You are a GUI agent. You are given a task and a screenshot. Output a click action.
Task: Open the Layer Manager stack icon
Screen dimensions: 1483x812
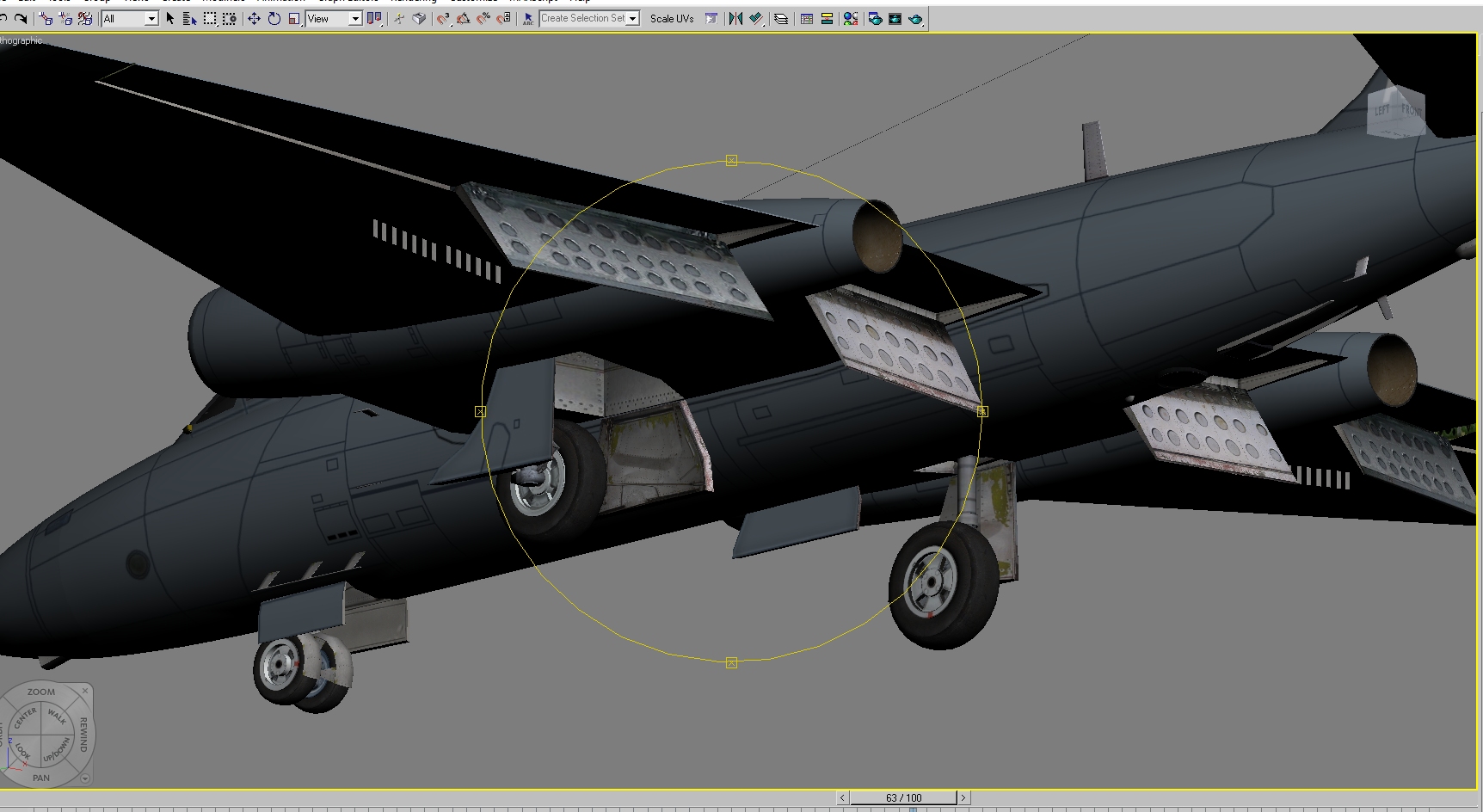point(781,18)
